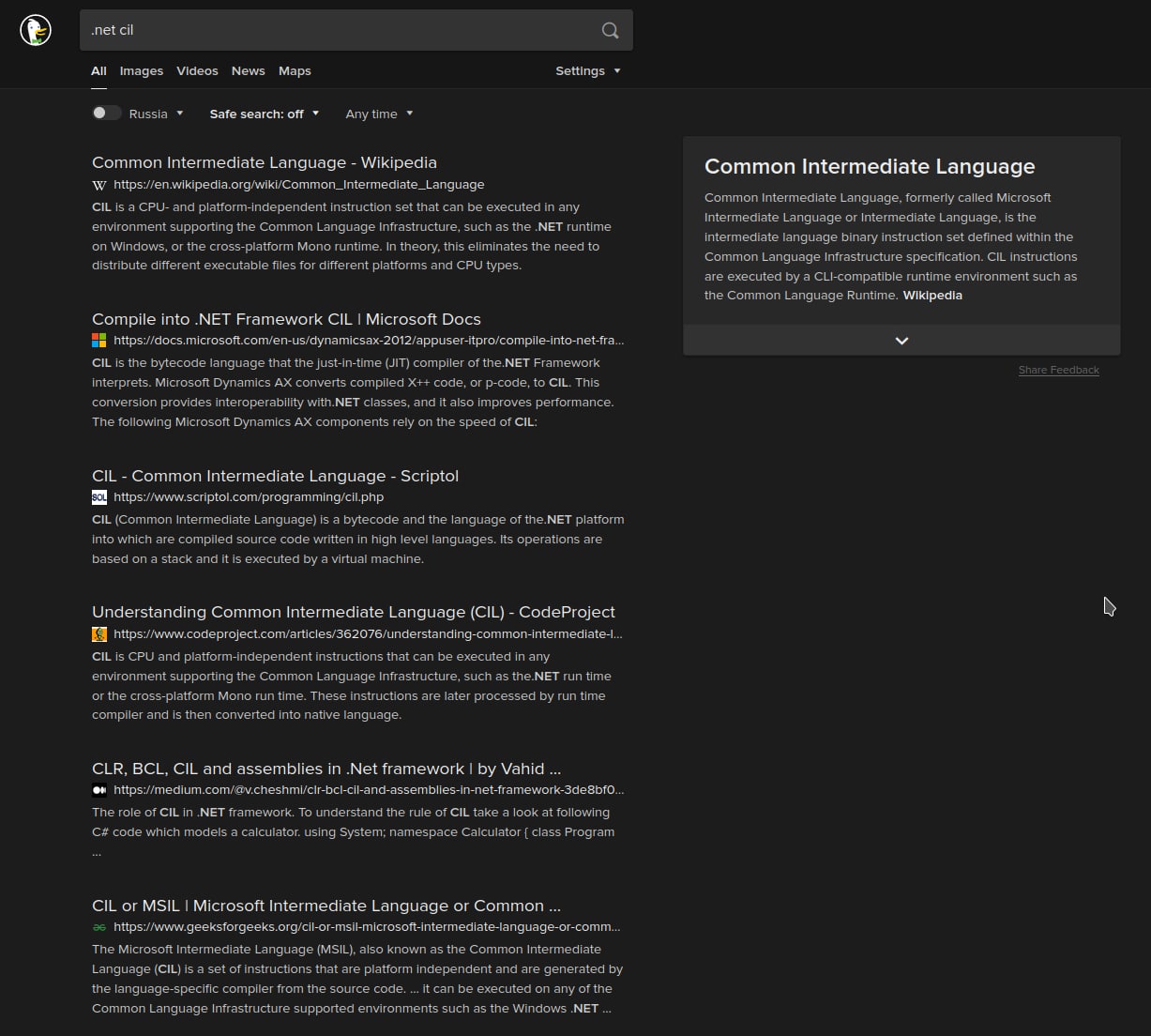Click the Wikipedia favicon beside the first result
Image resolution: width=1151 pixels, height=1036 pixels.
(x=99, y=185)
